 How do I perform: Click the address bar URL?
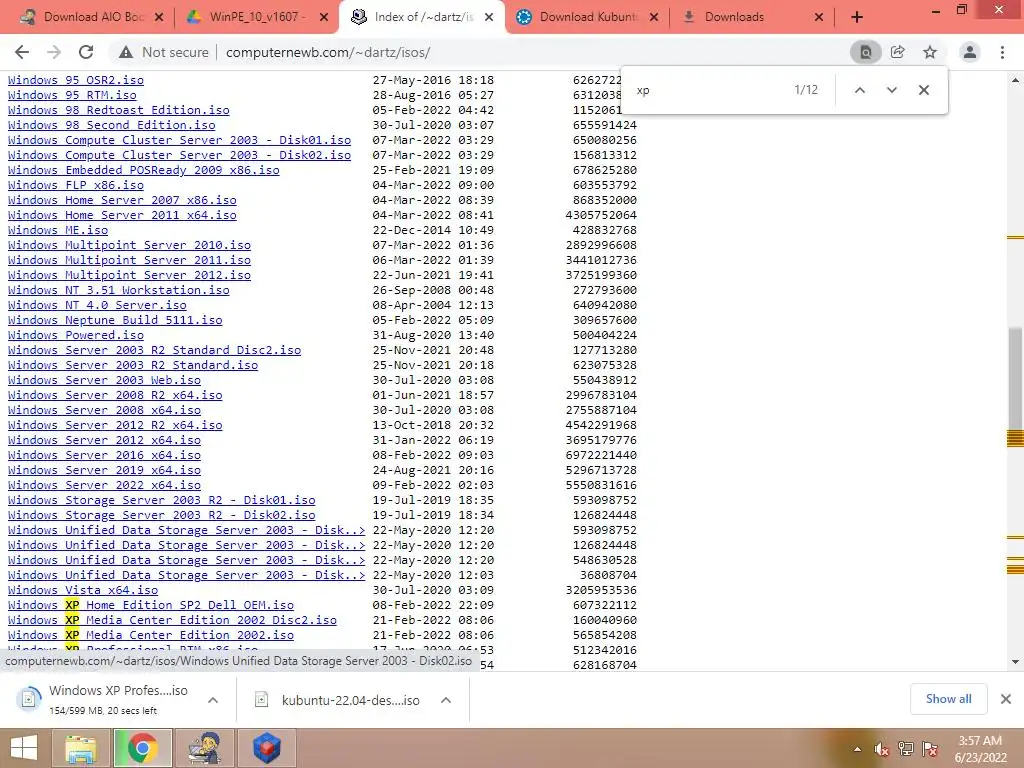(328, 52)
